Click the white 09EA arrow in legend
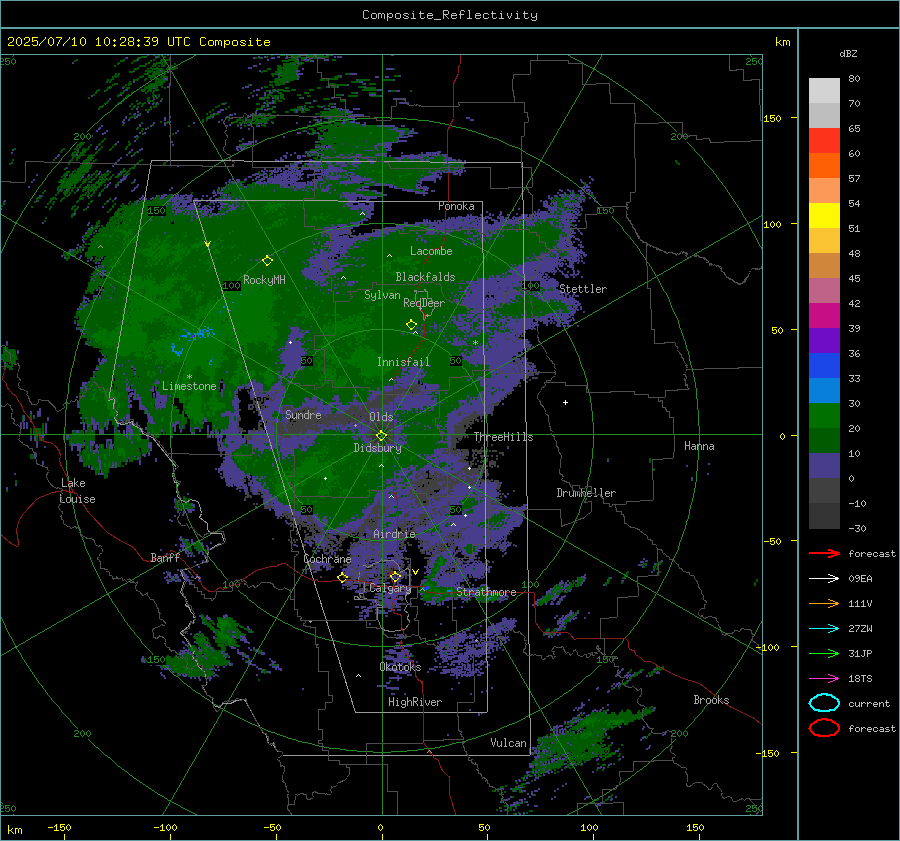Screen dimensions: 900x841 click(824, 579)
